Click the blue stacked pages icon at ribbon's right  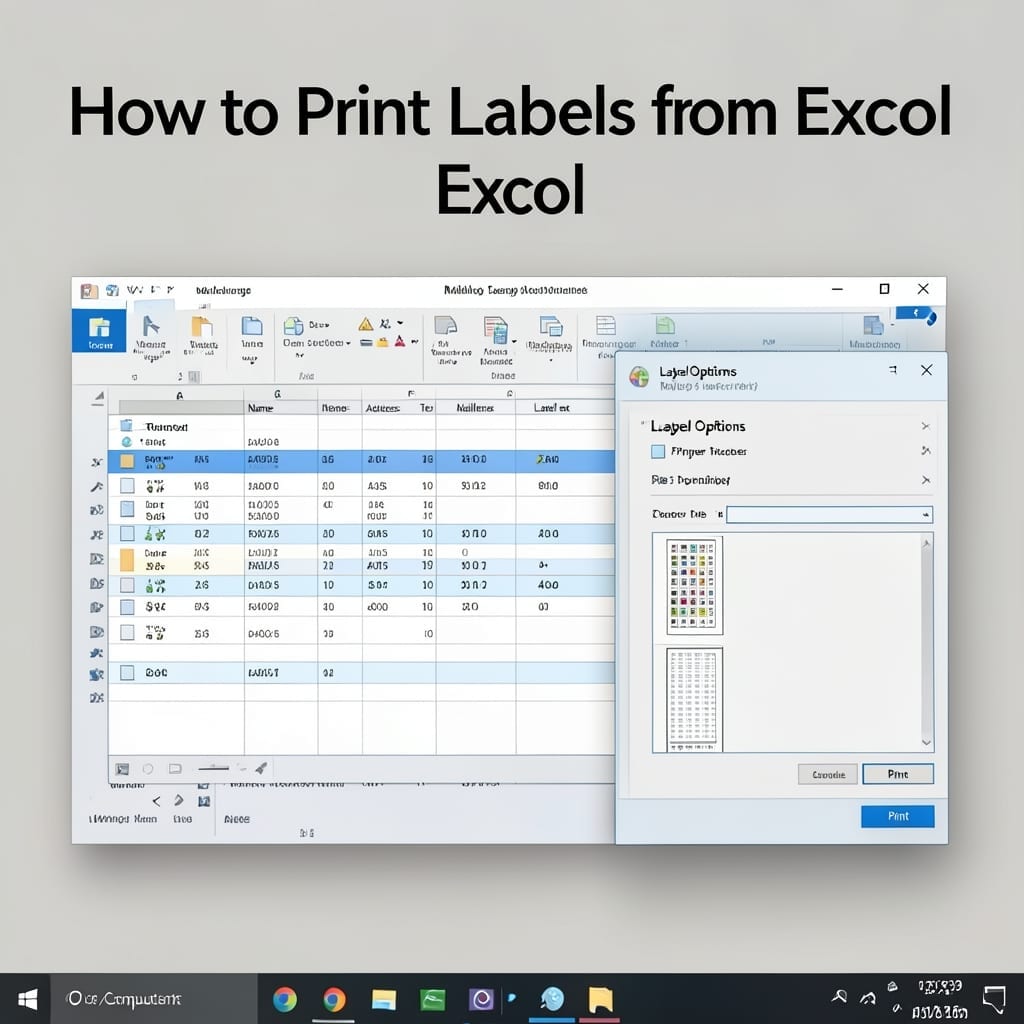(x=873, y=325)
